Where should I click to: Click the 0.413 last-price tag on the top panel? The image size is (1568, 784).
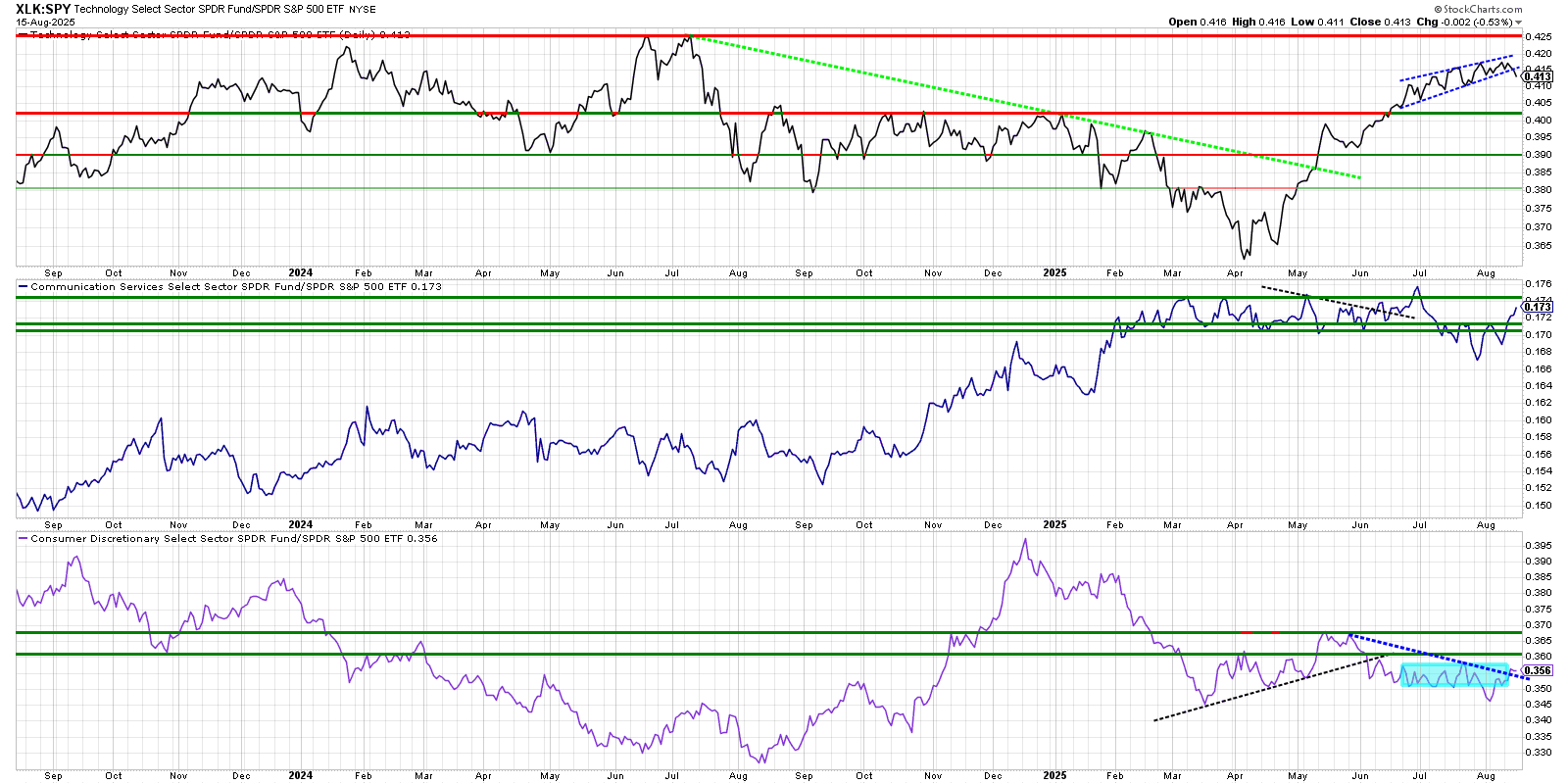click(1538, 75)
